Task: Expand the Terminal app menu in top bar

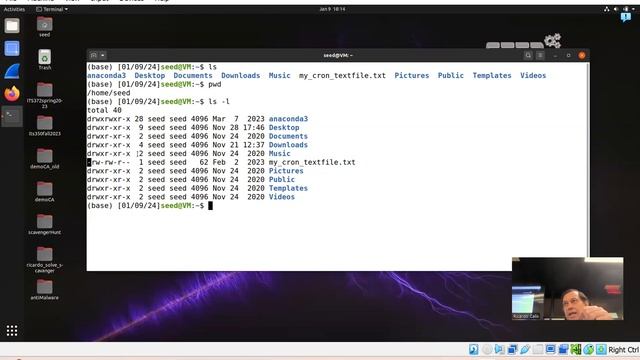Action: point(52,9)
